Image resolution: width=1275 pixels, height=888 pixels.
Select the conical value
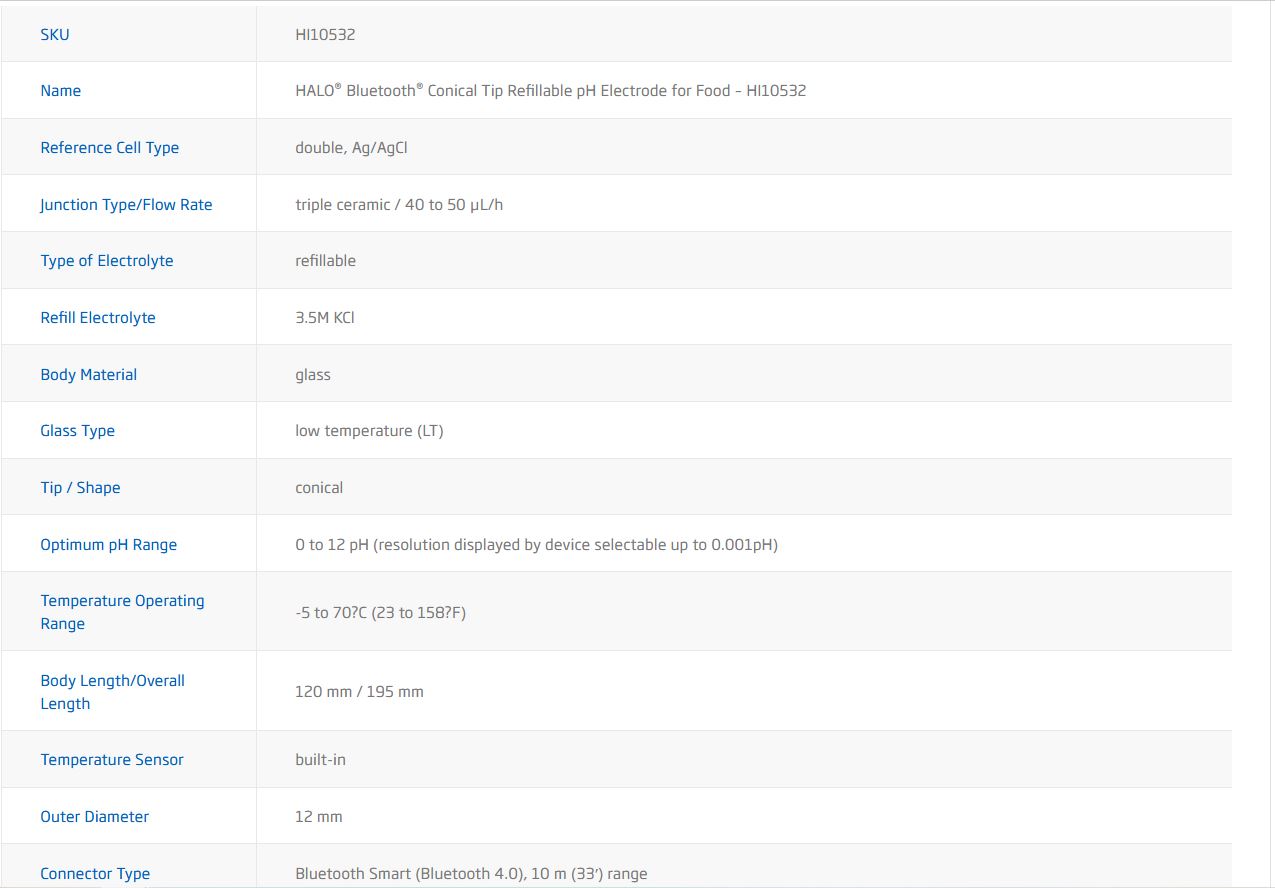coord(319,488)
